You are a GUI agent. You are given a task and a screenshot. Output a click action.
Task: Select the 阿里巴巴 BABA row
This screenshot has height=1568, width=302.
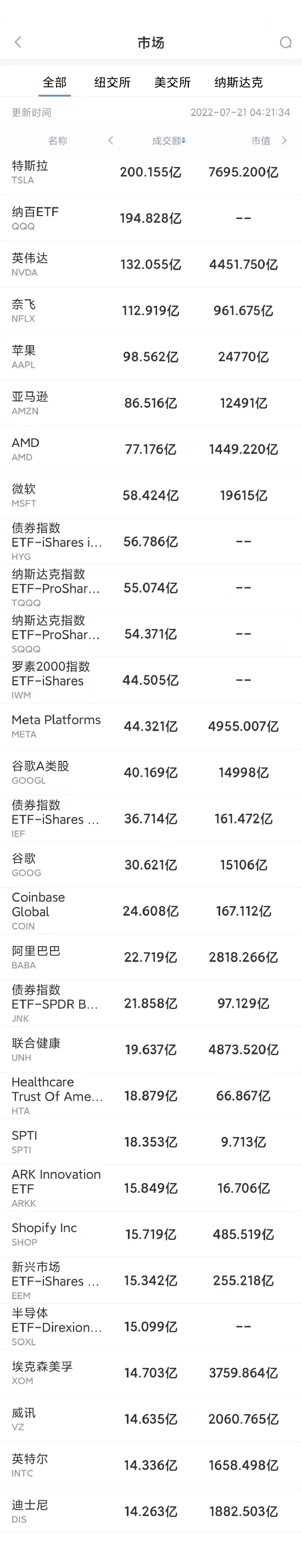[x=150, y=958]
